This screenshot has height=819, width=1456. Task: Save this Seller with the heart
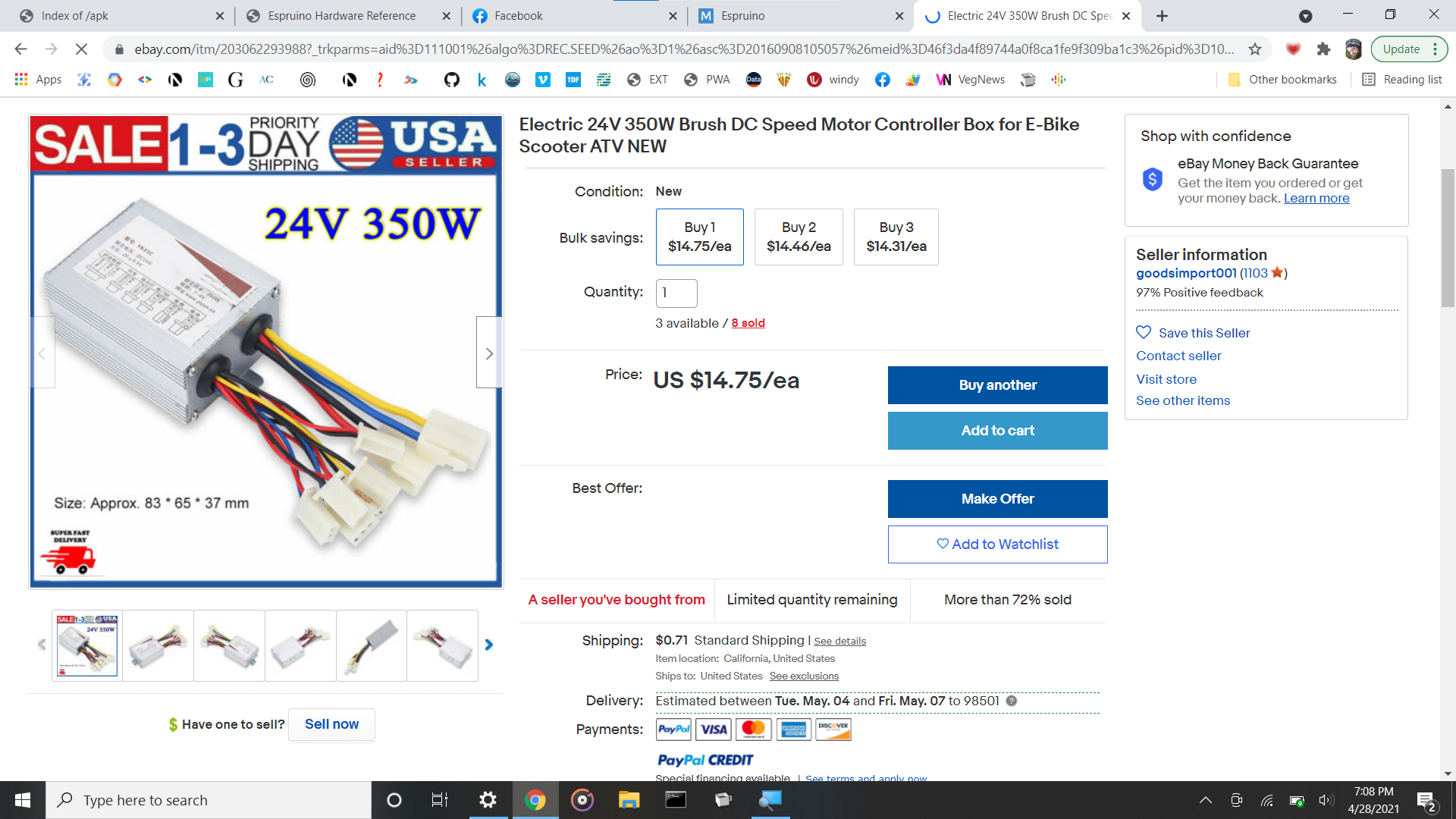tap(1193, 333)
